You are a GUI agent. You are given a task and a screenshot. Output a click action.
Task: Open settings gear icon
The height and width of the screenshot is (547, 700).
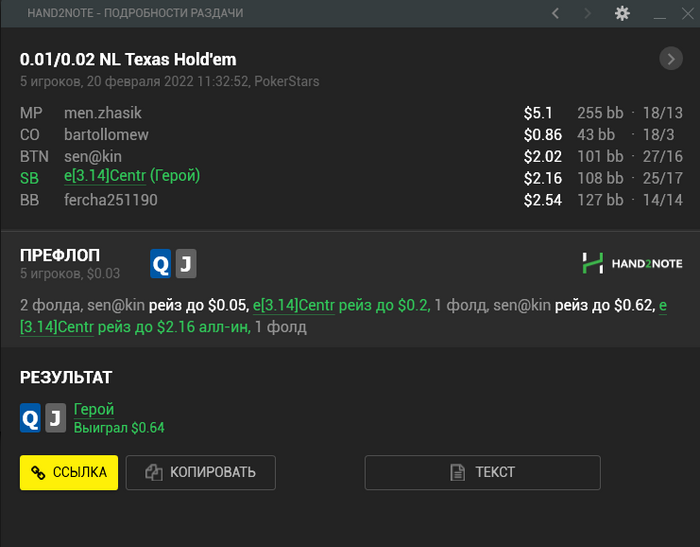click(x=622, y=13)
